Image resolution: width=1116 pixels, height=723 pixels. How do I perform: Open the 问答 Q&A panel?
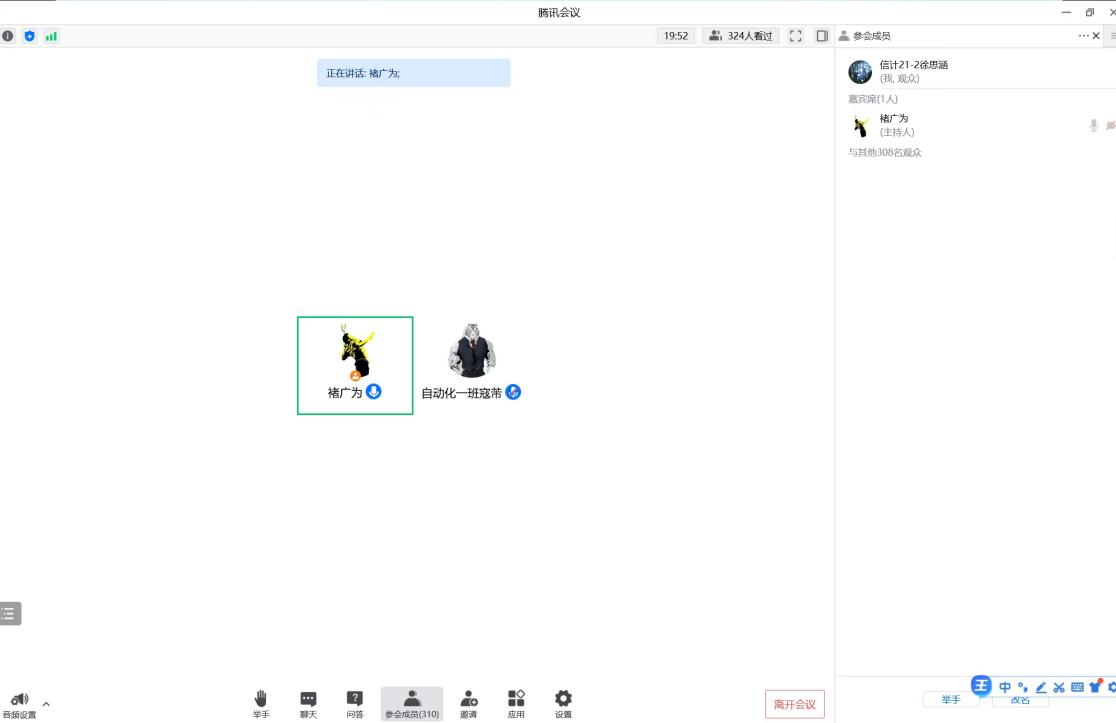coord(355,704)
